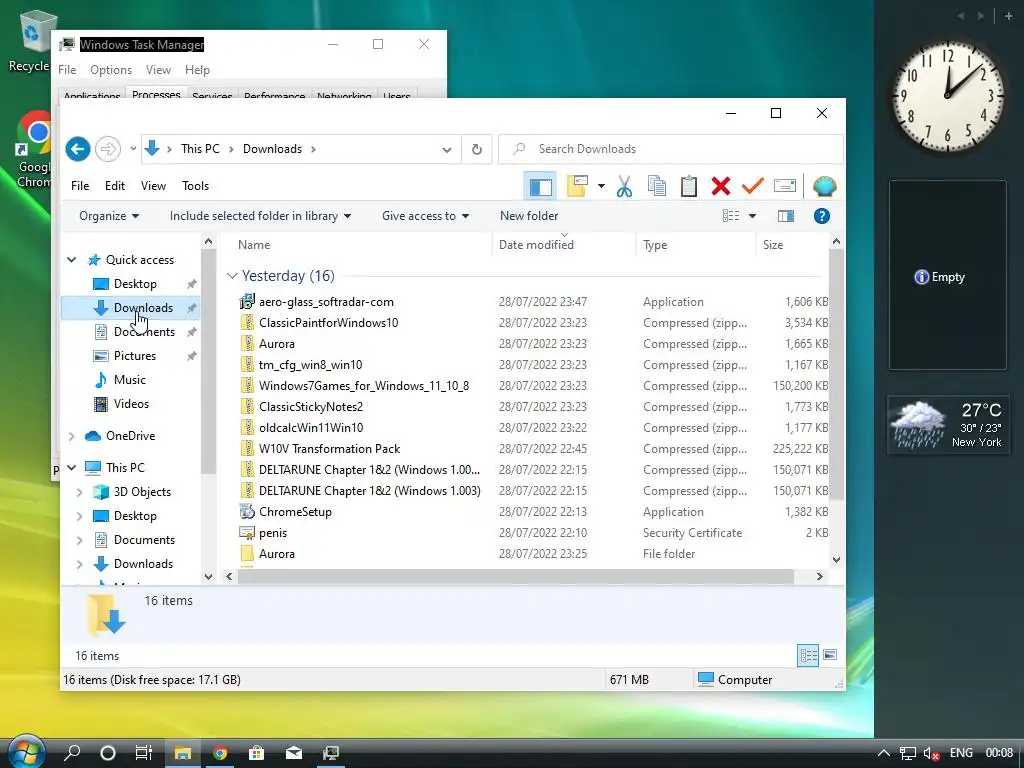Open Task View on the taskbar

(x=144, y=753)
